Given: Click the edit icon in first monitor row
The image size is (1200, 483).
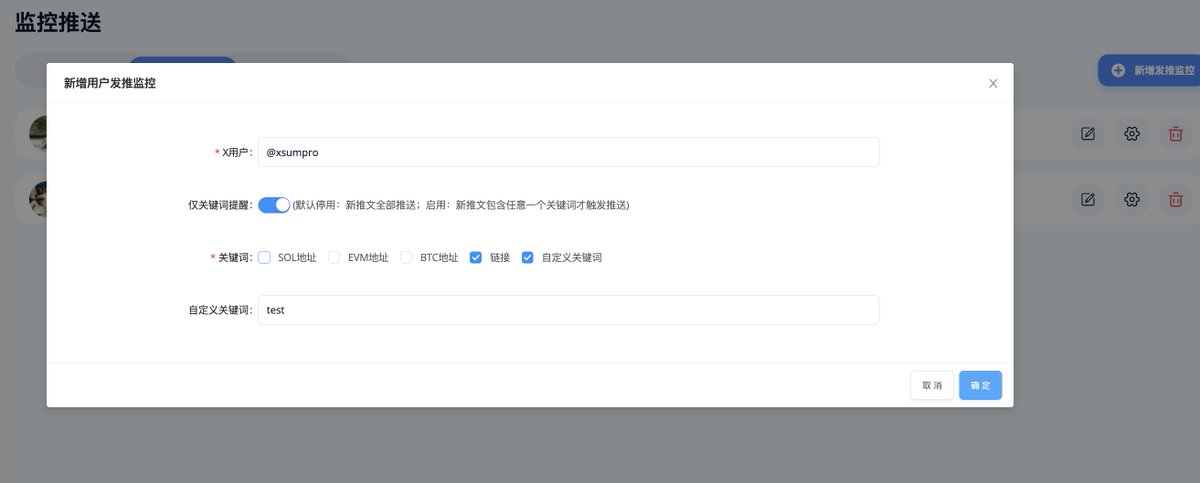Looking at the screenshot, I should tap(1088, 134).
